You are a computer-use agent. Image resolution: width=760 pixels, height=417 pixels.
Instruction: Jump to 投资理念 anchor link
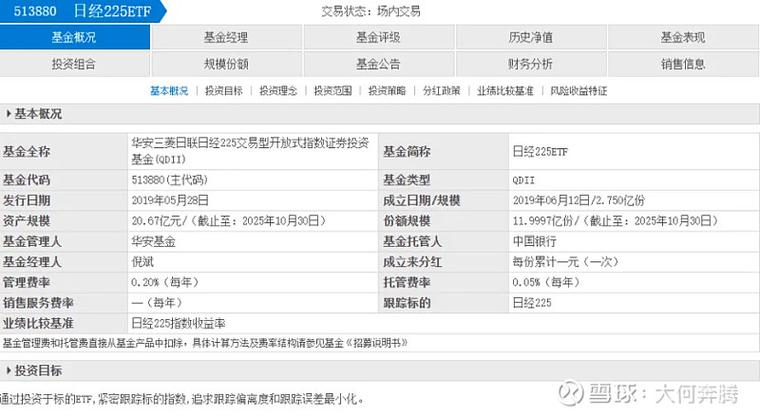click(x=278, y=91)
